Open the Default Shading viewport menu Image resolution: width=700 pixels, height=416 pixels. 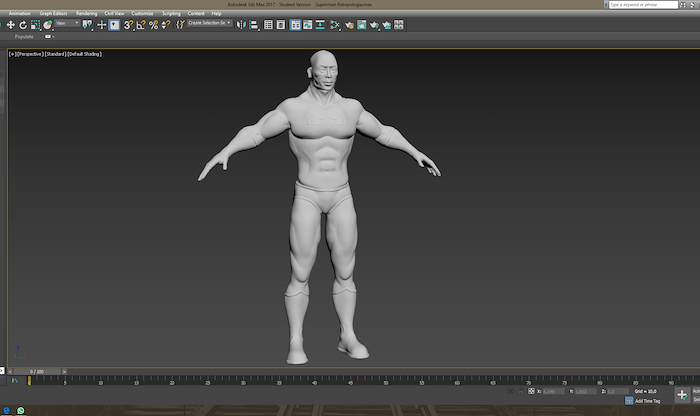coord(84,54)
